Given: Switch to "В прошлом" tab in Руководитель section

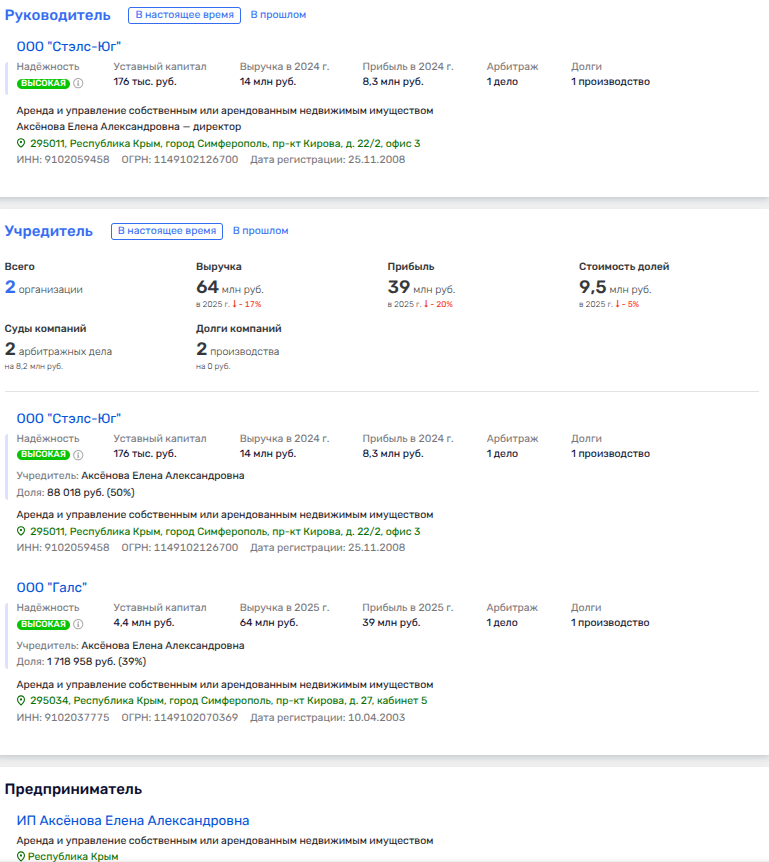Looking at the screenshot, I should [x=278, y=15].
